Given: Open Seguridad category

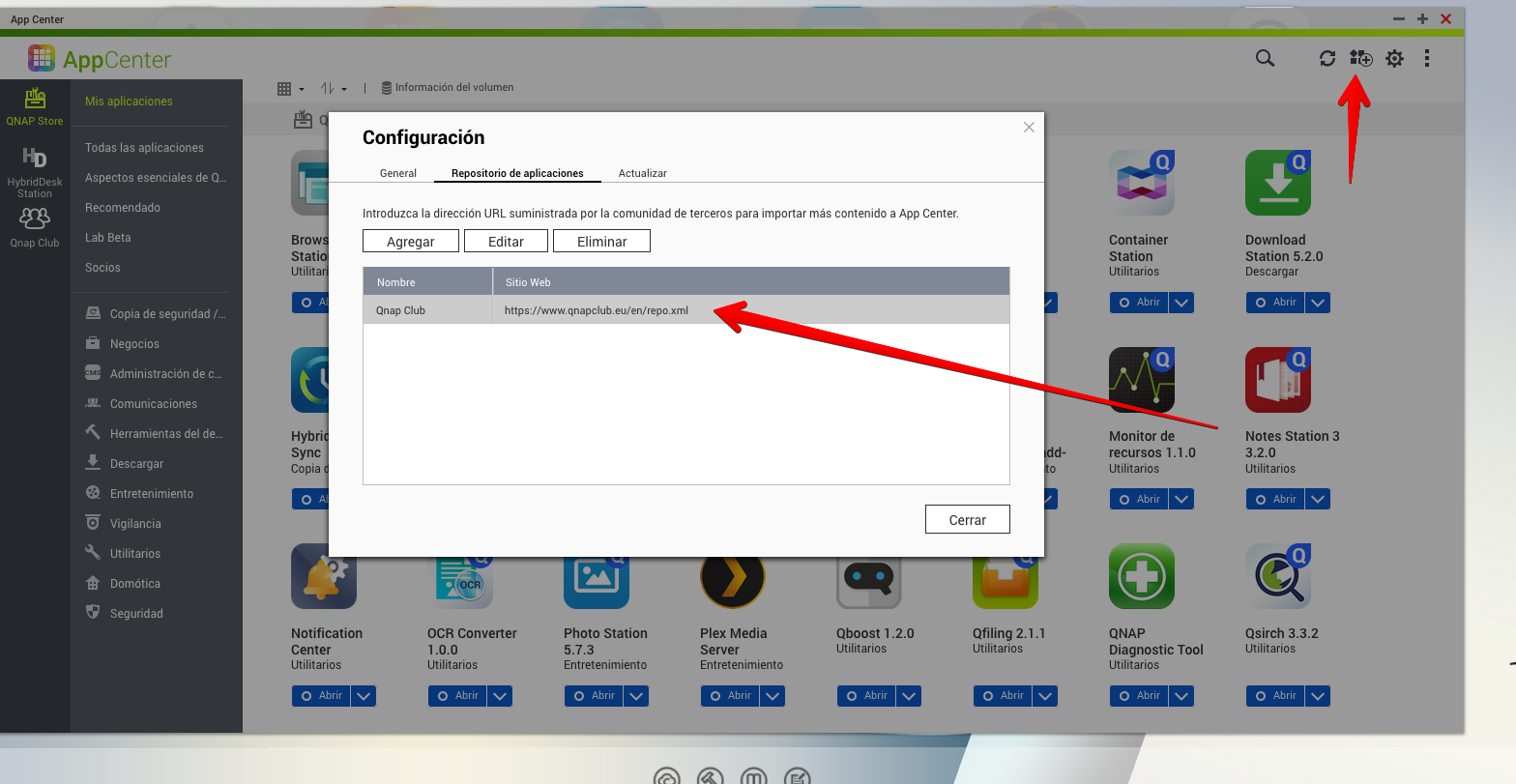Looking at the screenshot, I should click(x=125, y=614).
